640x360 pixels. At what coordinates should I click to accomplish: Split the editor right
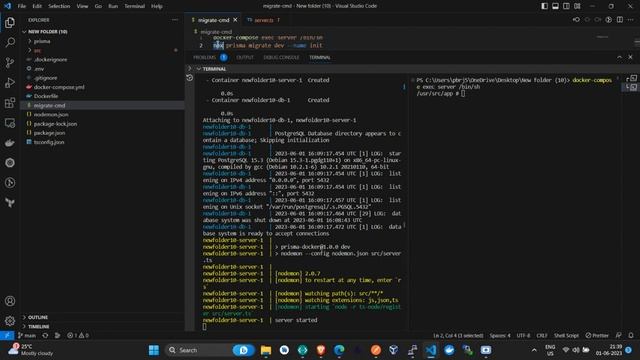[x=620, y=20]
